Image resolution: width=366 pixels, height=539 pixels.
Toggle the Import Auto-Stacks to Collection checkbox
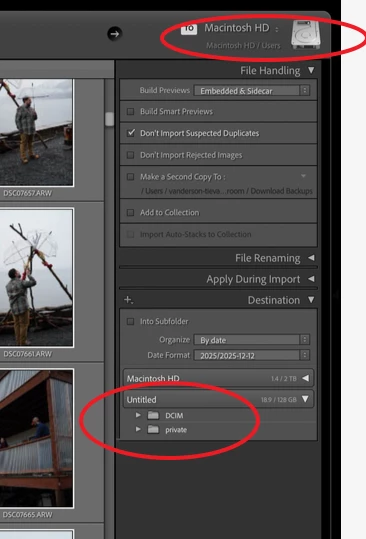pos(130,234)
